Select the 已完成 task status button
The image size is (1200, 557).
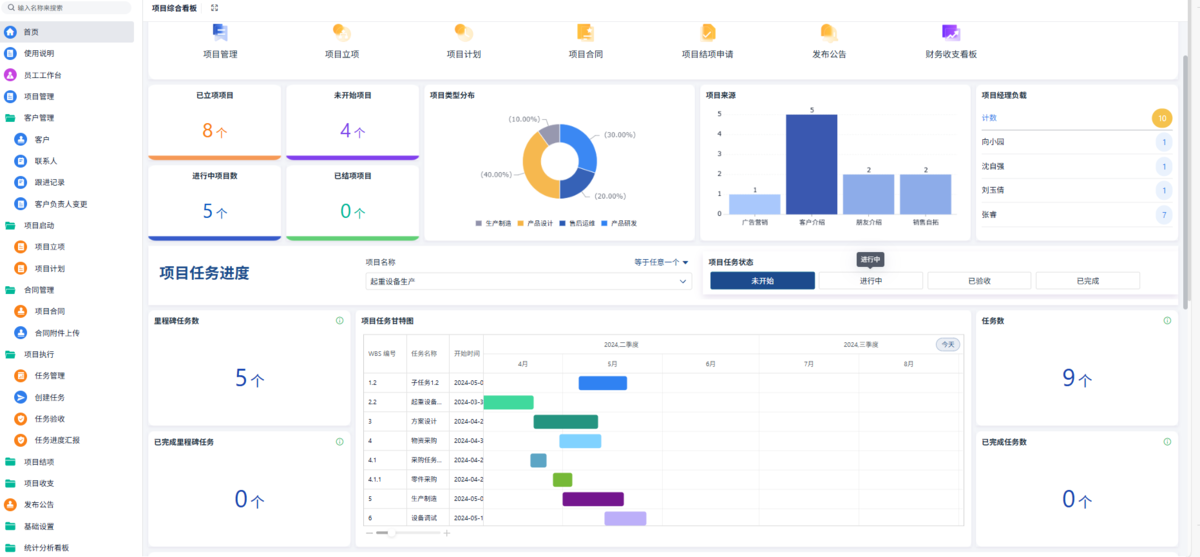pyautogui.click(x=1087, y=281)
